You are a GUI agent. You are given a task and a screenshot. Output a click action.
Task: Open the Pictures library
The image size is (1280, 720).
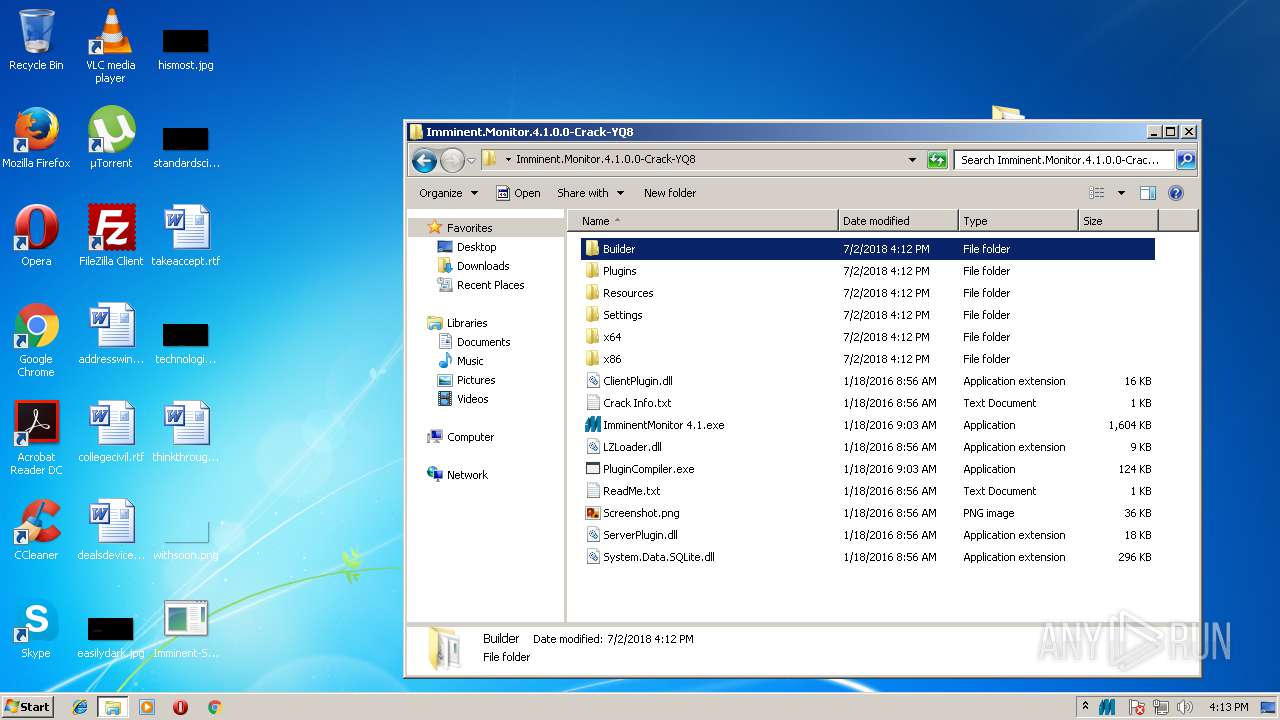(467, 380)
